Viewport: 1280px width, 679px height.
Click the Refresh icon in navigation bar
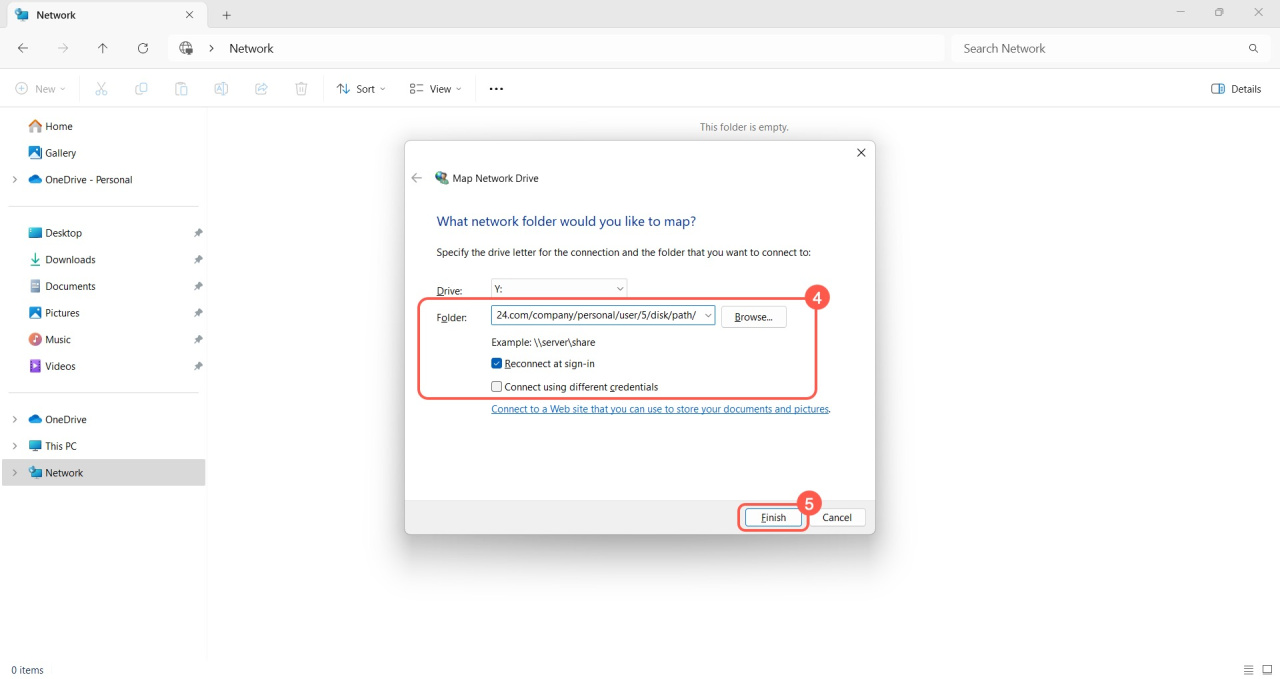click(x=143, y=48)
